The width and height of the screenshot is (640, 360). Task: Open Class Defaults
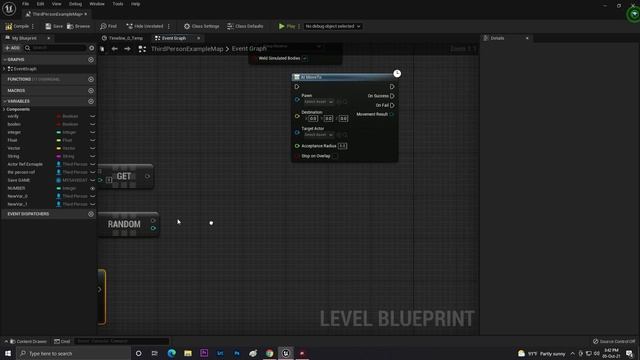[x=245, y=26]
